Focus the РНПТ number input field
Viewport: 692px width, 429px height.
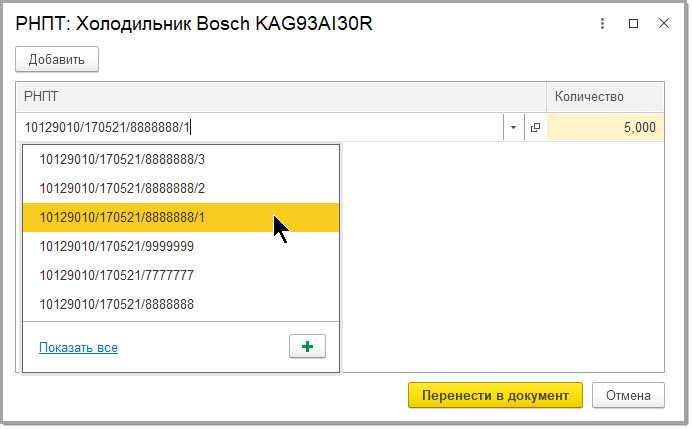click(x=260, y=128)
